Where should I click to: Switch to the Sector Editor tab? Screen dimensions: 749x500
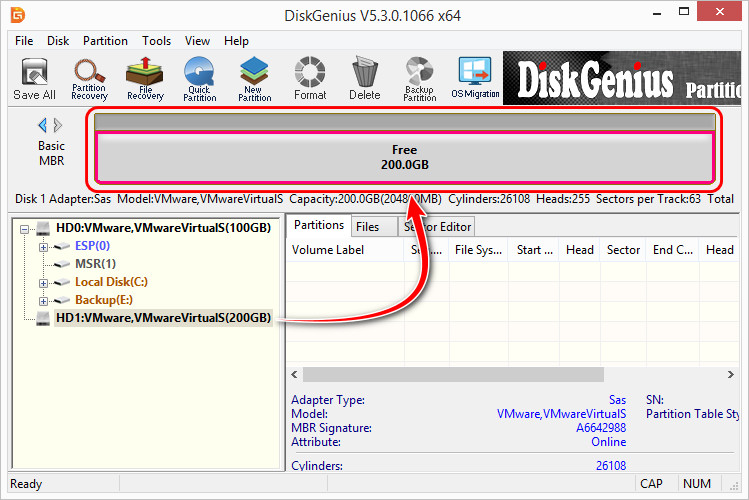click(x=437, y=227)
